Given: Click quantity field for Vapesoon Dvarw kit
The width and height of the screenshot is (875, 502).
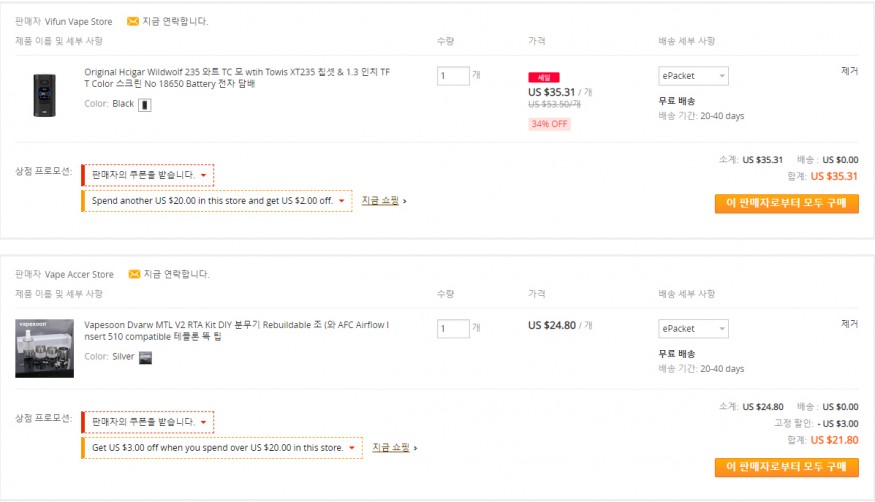Looking at the screenshot, I should click(x=453, y=329).
